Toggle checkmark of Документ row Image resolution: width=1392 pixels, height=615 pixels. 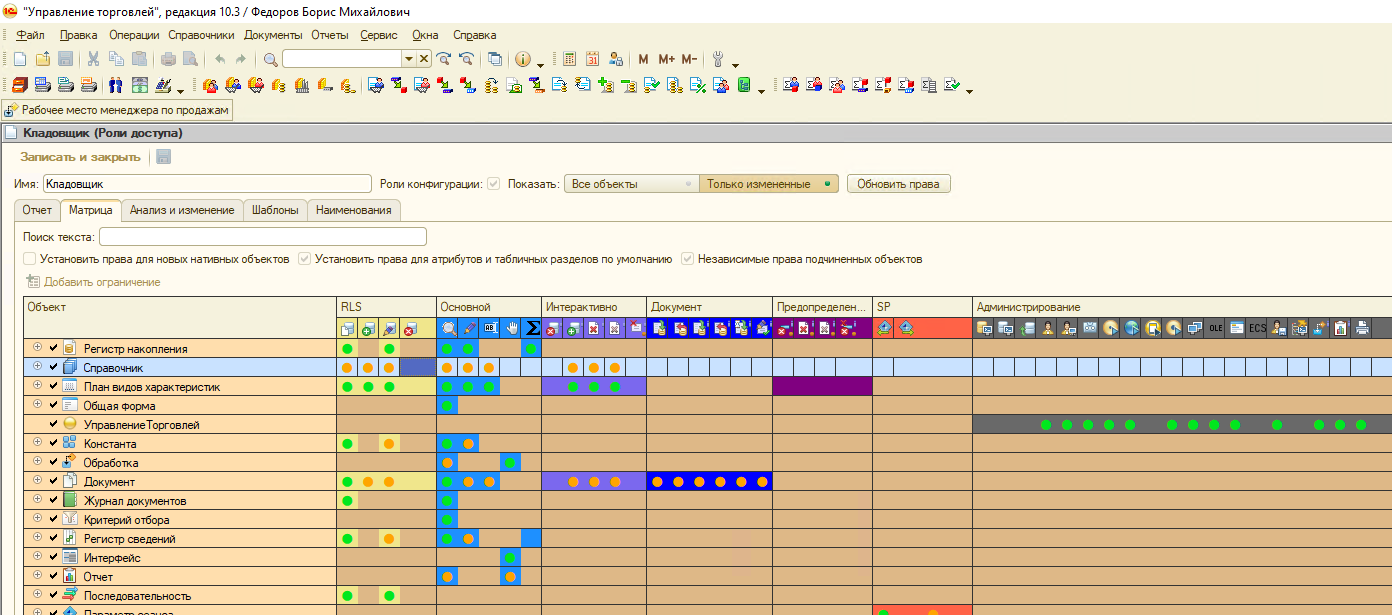pyautogui.click(x=54, y=481)
